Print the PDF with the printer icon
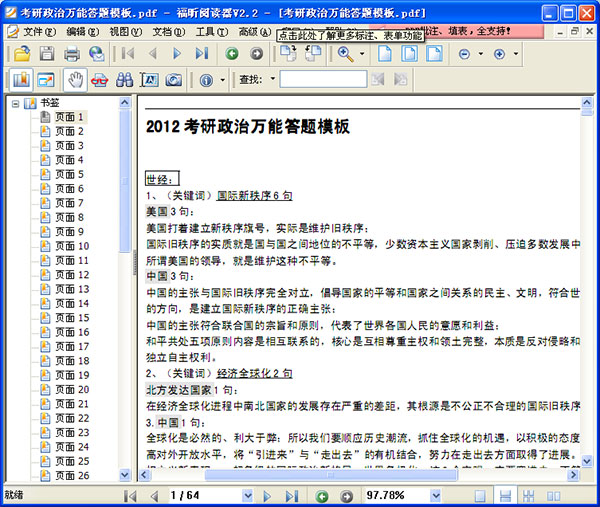 pos(72,54)
